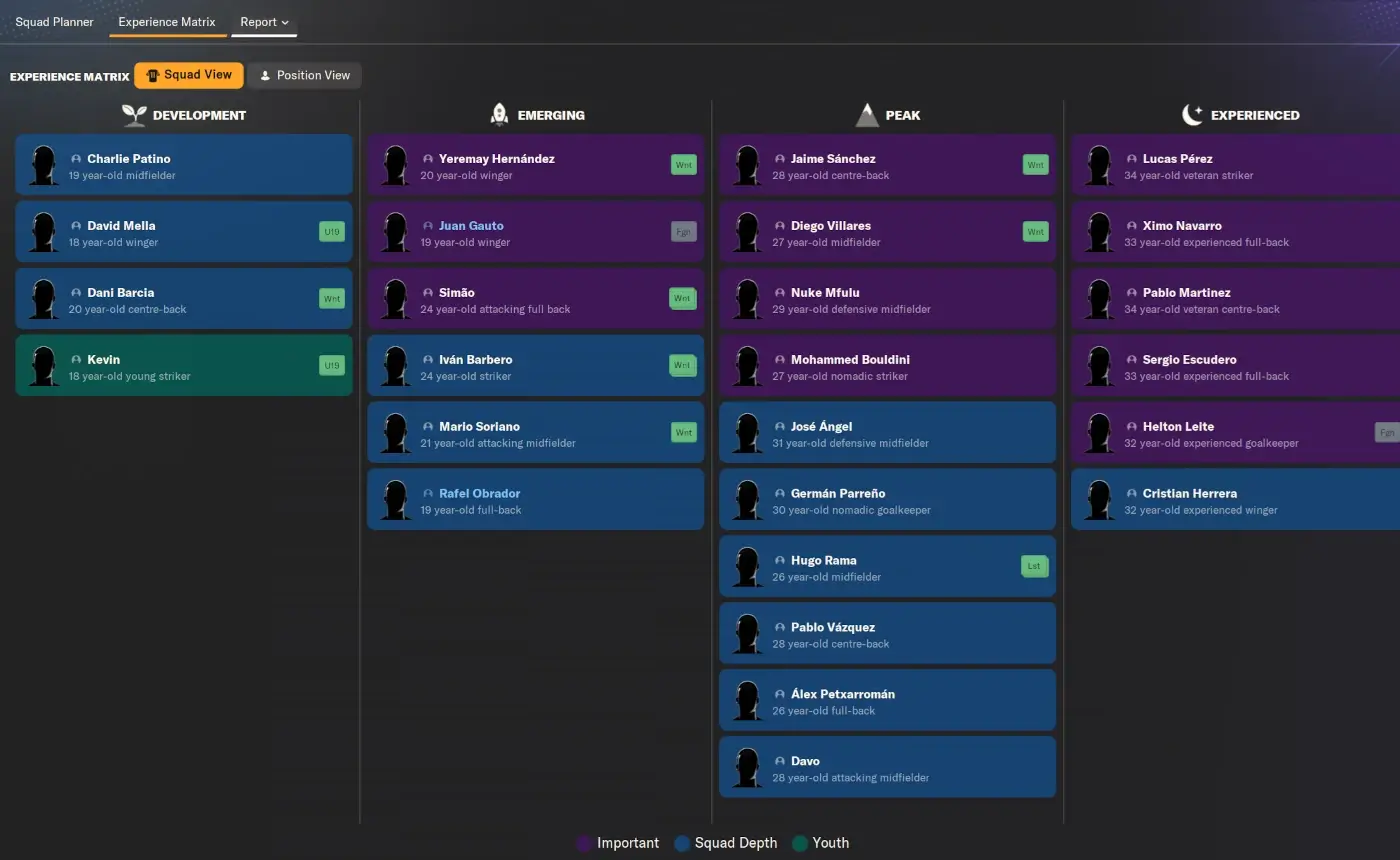Click the '24 year-old attacking full back' text
Screen dimensions: 1400x860
[x=495, y=310]
